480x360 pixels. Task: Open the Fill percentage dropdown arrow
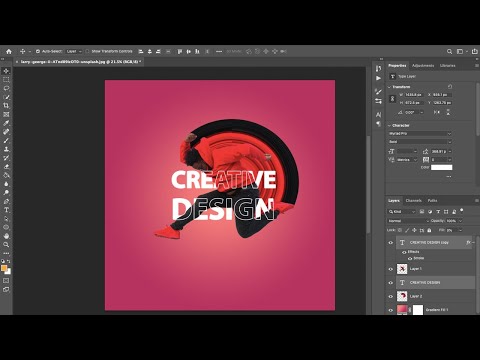460,230
